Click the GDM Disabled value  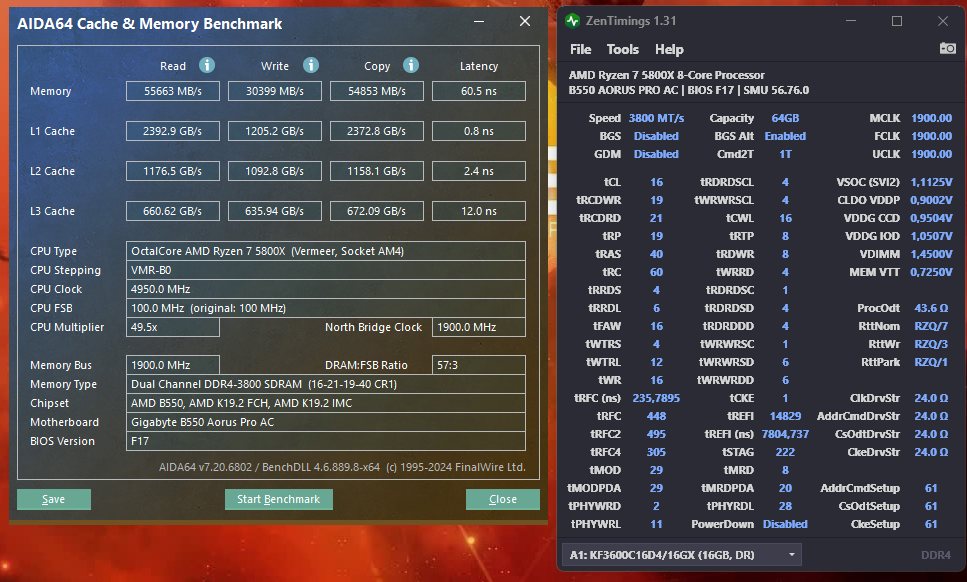click(656, 154)
